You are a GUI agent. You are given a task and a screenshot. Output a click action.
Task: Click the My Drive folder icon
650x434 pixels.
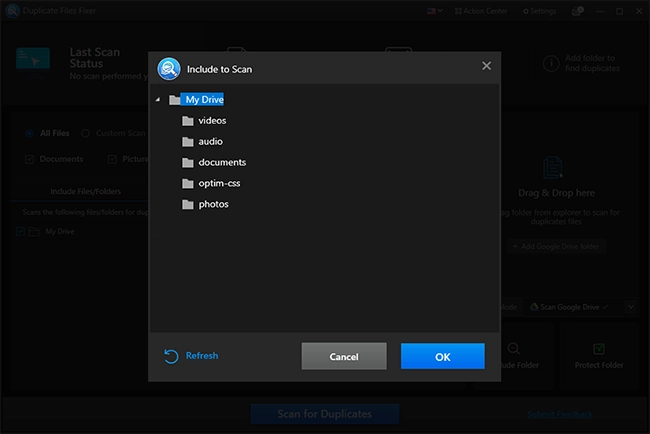pos(174,100)
